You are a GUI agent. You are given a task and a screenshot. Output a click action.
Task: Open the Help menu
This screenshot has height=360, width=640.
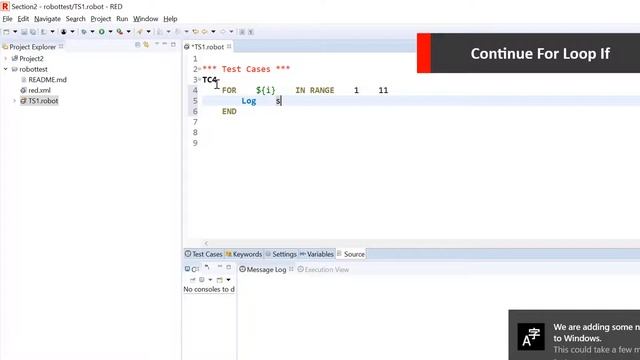click(170, 19)
